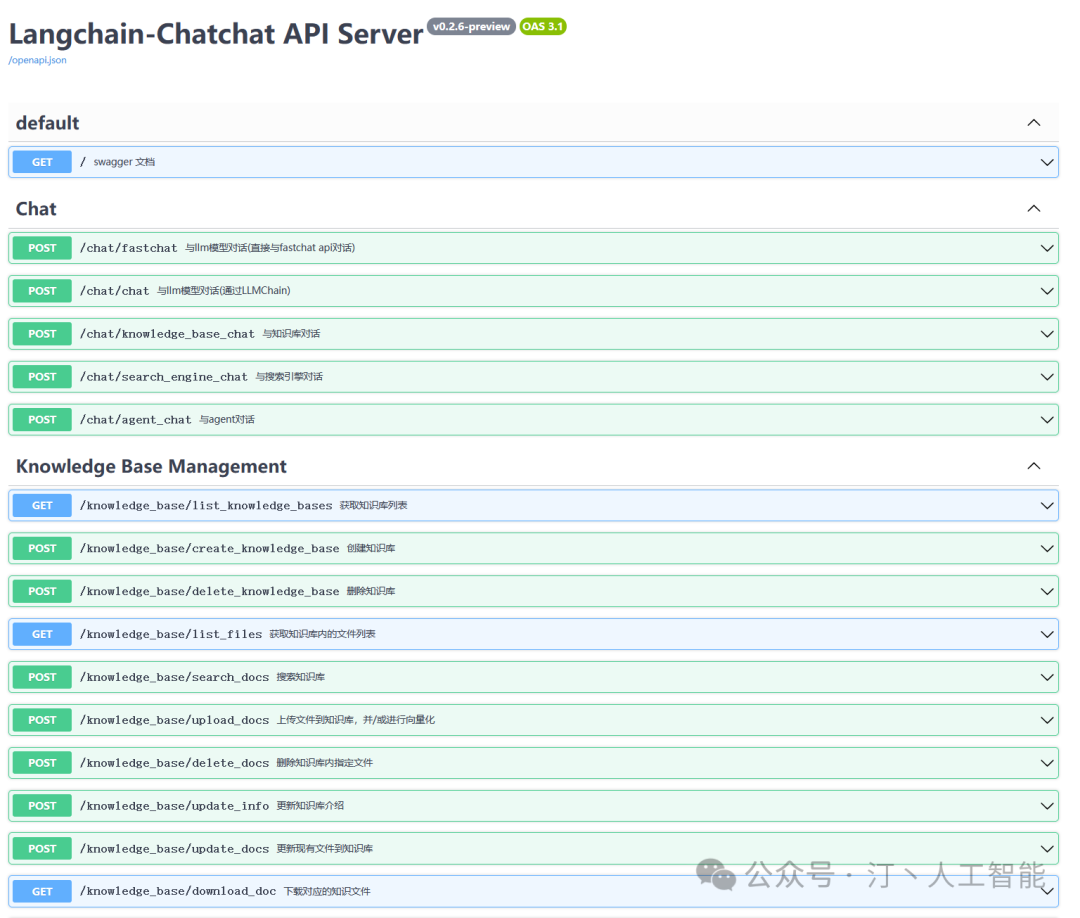Click the GET badge for list_files
The height and width of the screenshot is (918, 1080).
click(x=42, y=634)
